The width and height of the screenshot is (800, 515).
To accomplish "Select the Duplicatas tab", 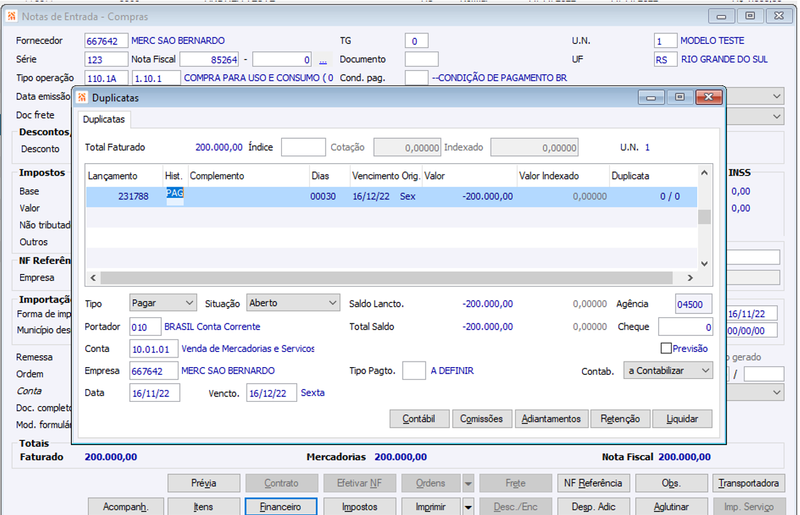I will (x=104, y=119).
